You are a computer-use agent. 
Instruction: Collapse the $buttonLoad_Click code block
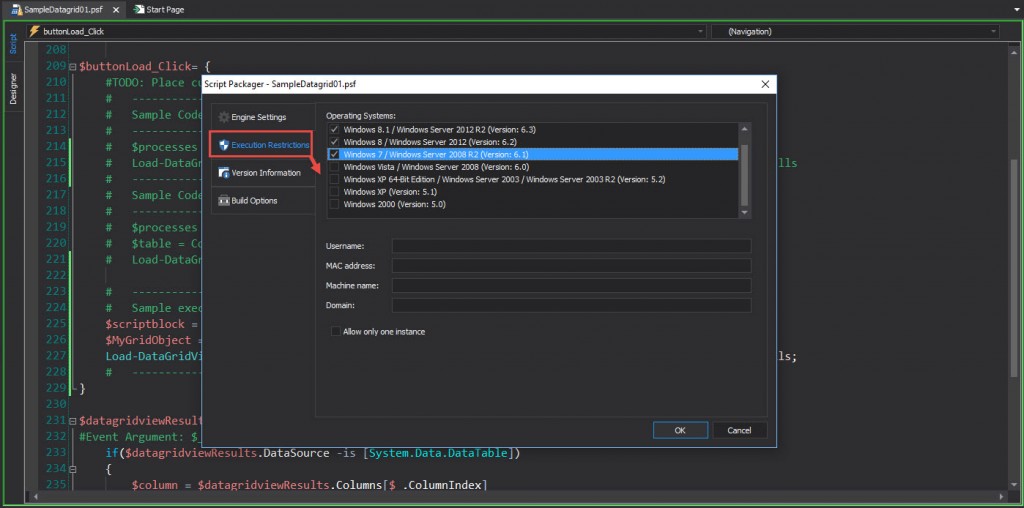72,67
